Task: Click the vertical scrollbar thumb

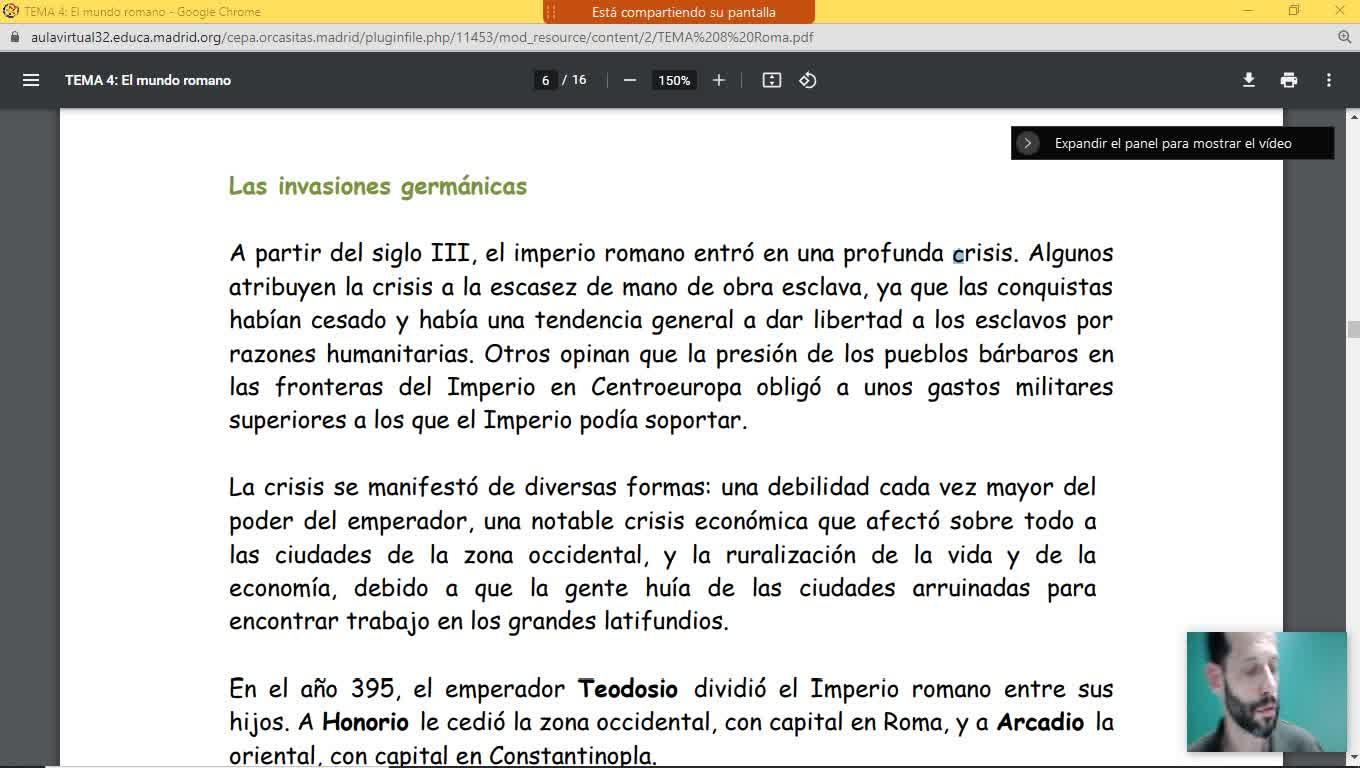Action: [1353, 330]
